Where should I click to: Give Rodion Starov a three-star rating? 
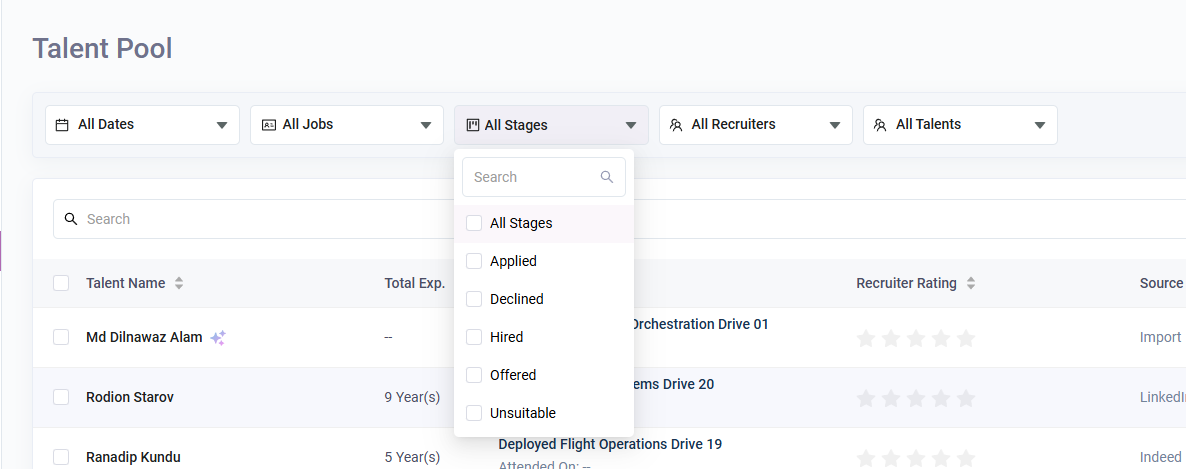tap(916, 398)
